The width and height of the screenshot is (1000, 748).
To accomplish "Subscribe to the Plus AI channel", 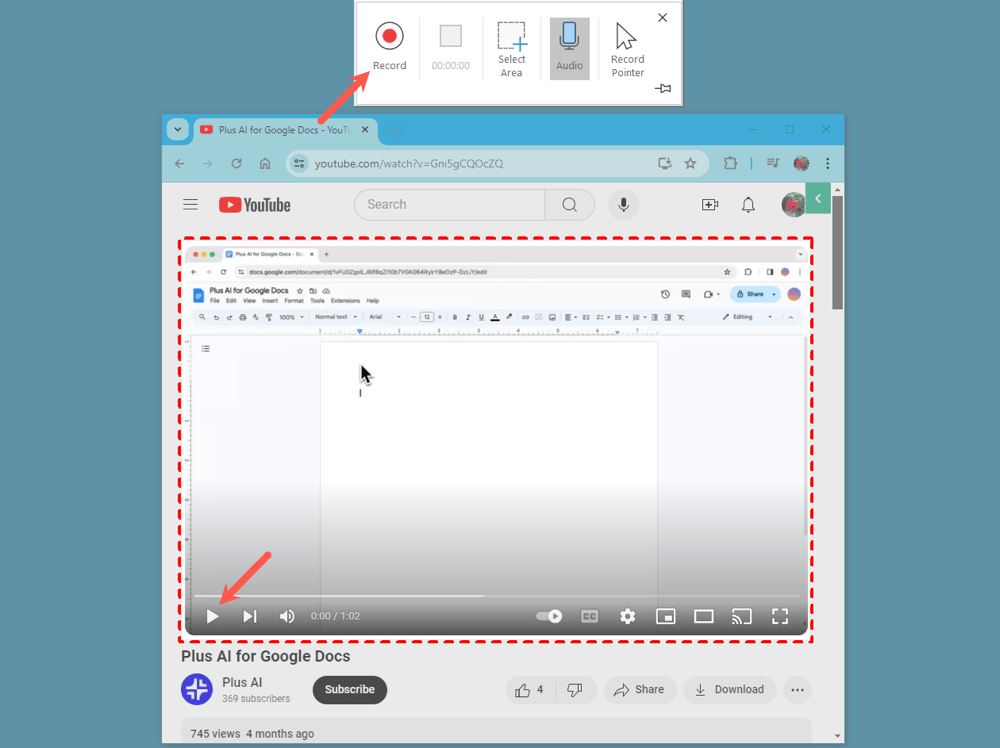I will [x=349, y=689].
